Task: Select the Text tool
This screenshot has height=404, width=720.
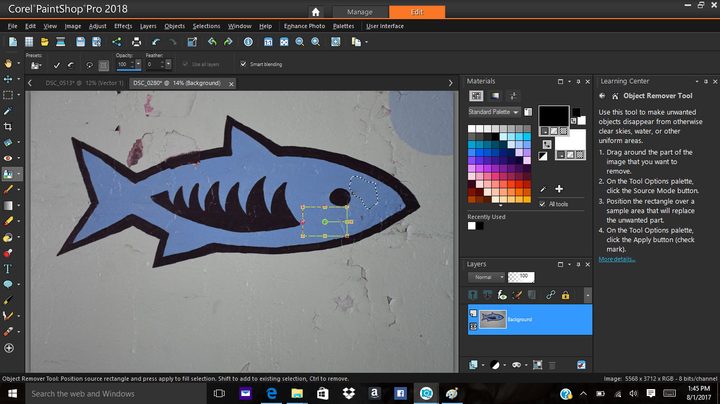Action: pyautogui.click(x=8, y=269)
